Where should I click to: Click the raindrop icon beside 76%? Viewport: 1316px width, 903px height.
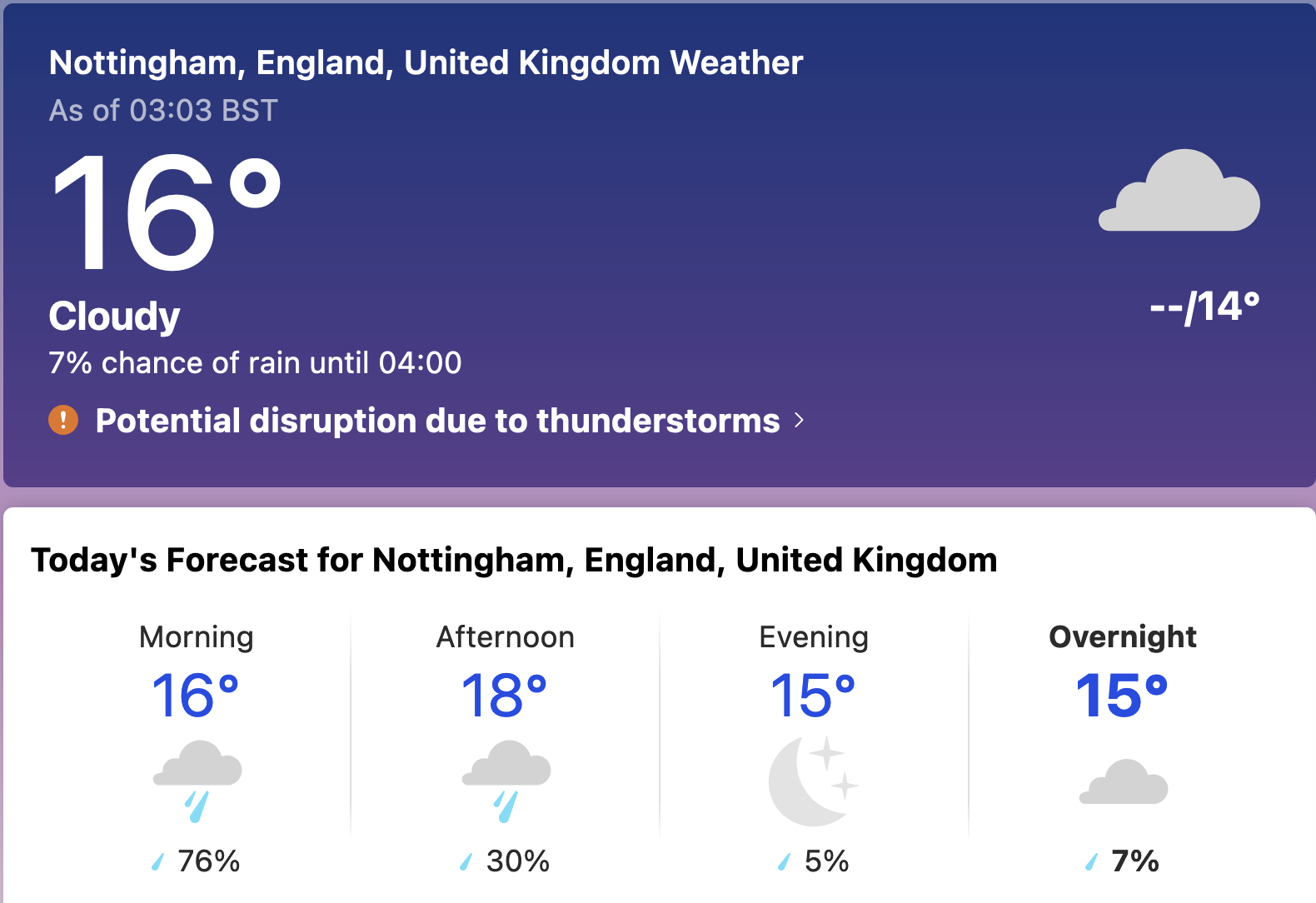(157, 861)
